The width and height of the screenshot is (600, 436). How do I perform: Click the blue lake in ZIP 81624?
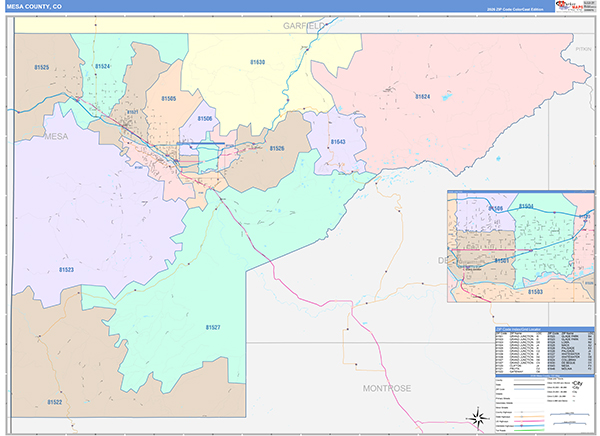click(446, 96)
